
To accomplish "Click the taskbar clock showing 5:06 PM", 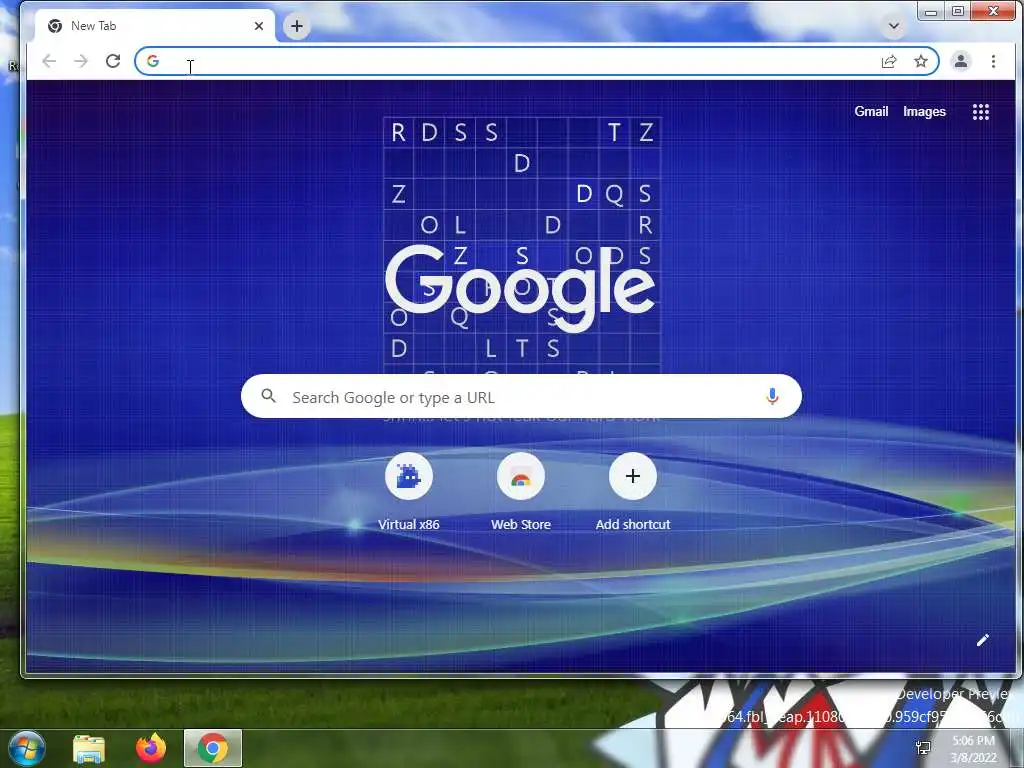I will 973,749.
